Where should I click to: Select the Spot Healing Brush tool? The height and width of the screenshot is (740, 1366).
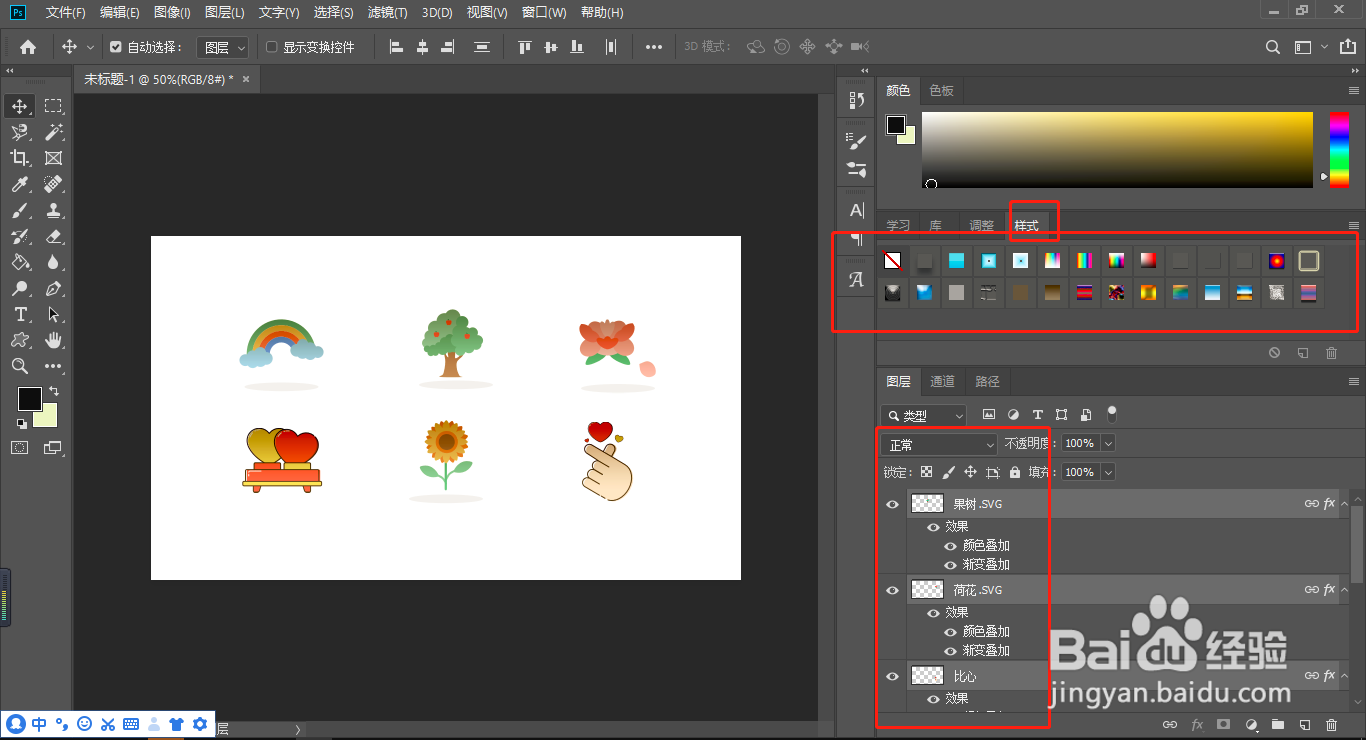pyautogui.click(x=53, y=184)
